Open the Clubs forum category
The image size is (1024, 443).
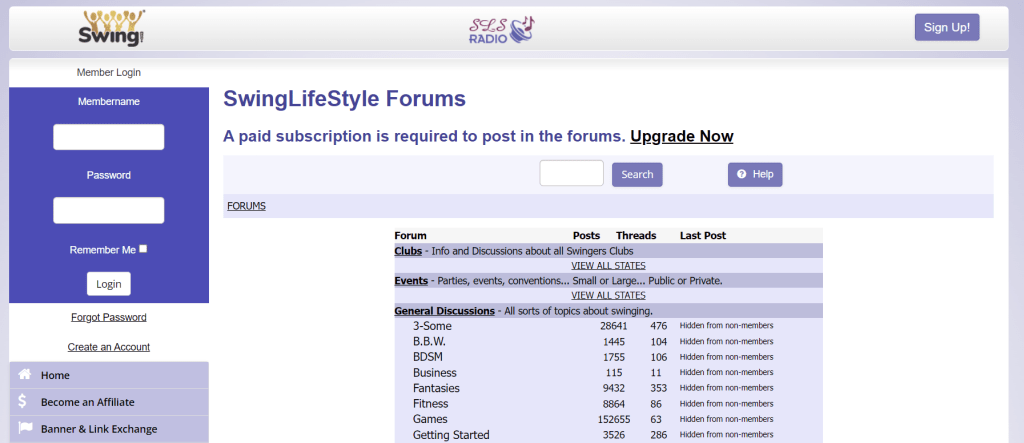click(408, 251)
